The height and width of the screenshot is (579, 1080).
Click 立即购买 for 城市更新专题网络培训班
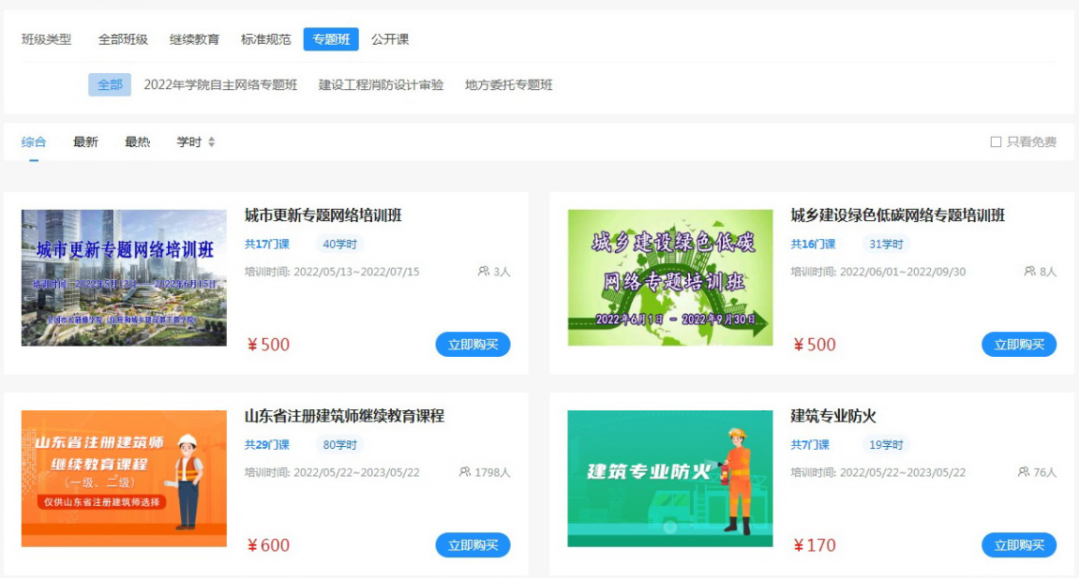pos(472,344)
